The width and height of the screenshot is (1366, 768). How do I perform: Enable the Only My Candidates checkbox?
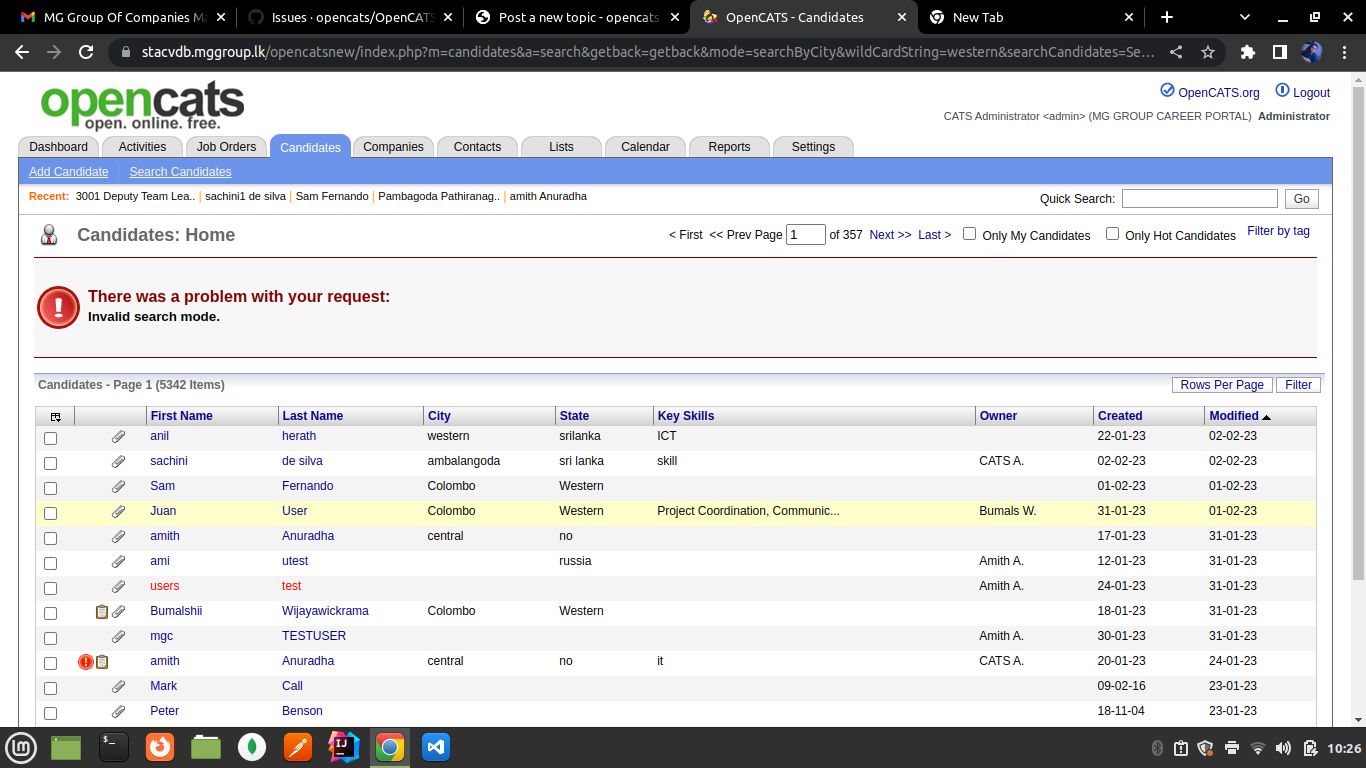[969, 234]
